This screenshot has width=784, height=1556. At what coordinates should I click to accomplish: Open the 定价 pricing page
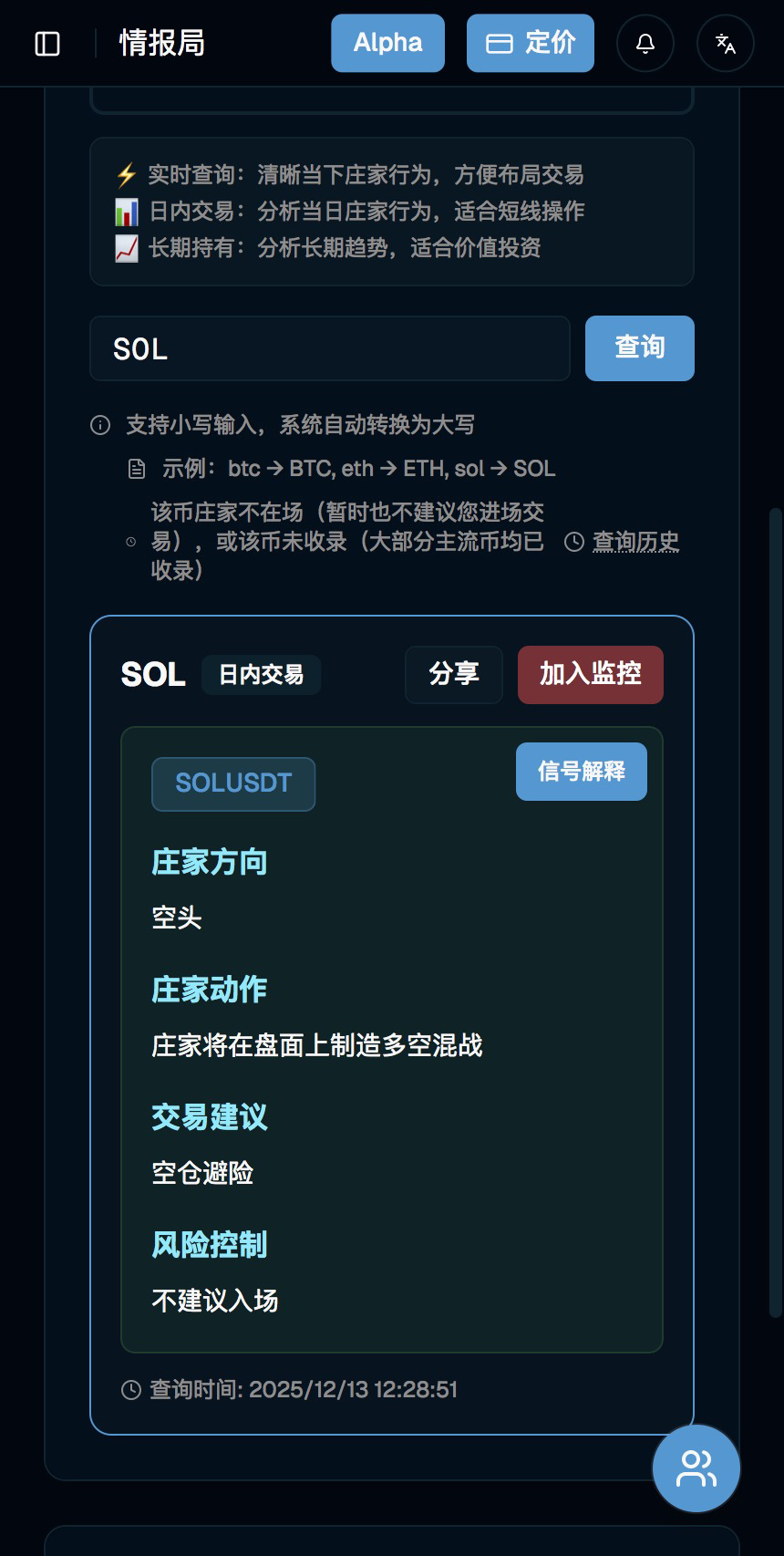tap(530, 43)
